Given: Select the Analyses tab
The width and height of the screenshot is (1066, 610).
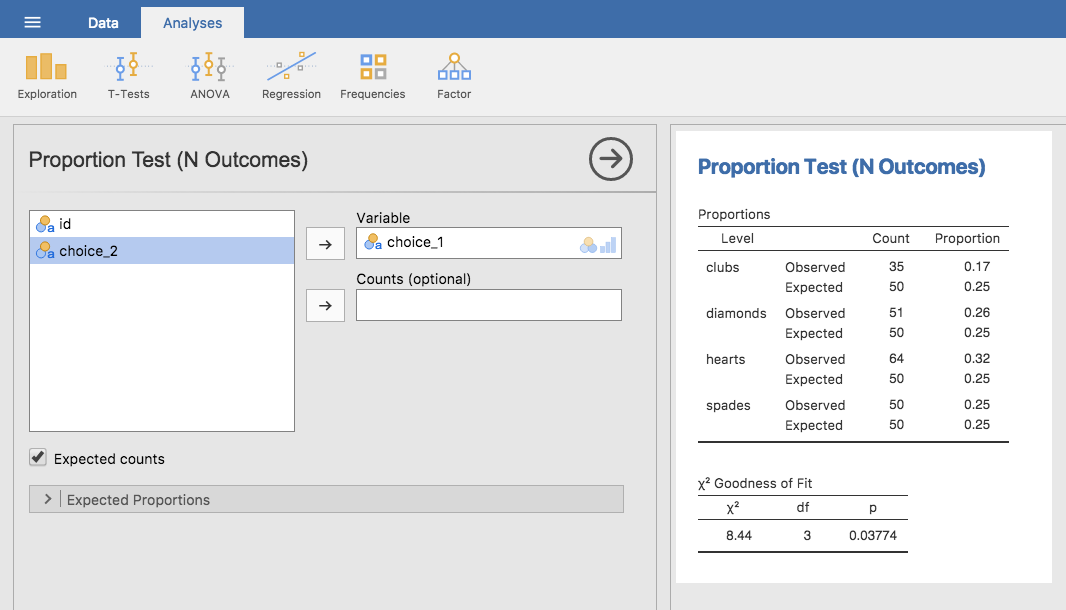Looking at the screenshot, I should (x=192, y=22).
